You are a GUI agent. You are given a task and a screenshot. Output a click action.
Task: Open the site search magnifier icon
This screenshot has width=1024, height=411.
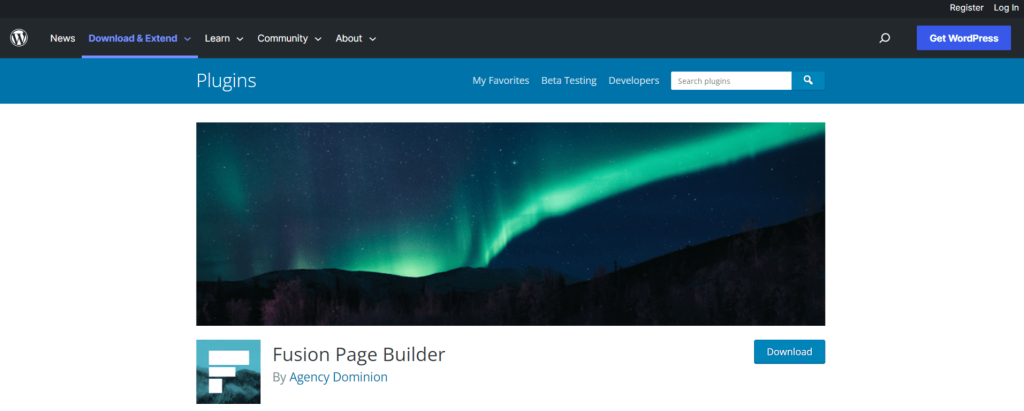(x=885, y=38)
